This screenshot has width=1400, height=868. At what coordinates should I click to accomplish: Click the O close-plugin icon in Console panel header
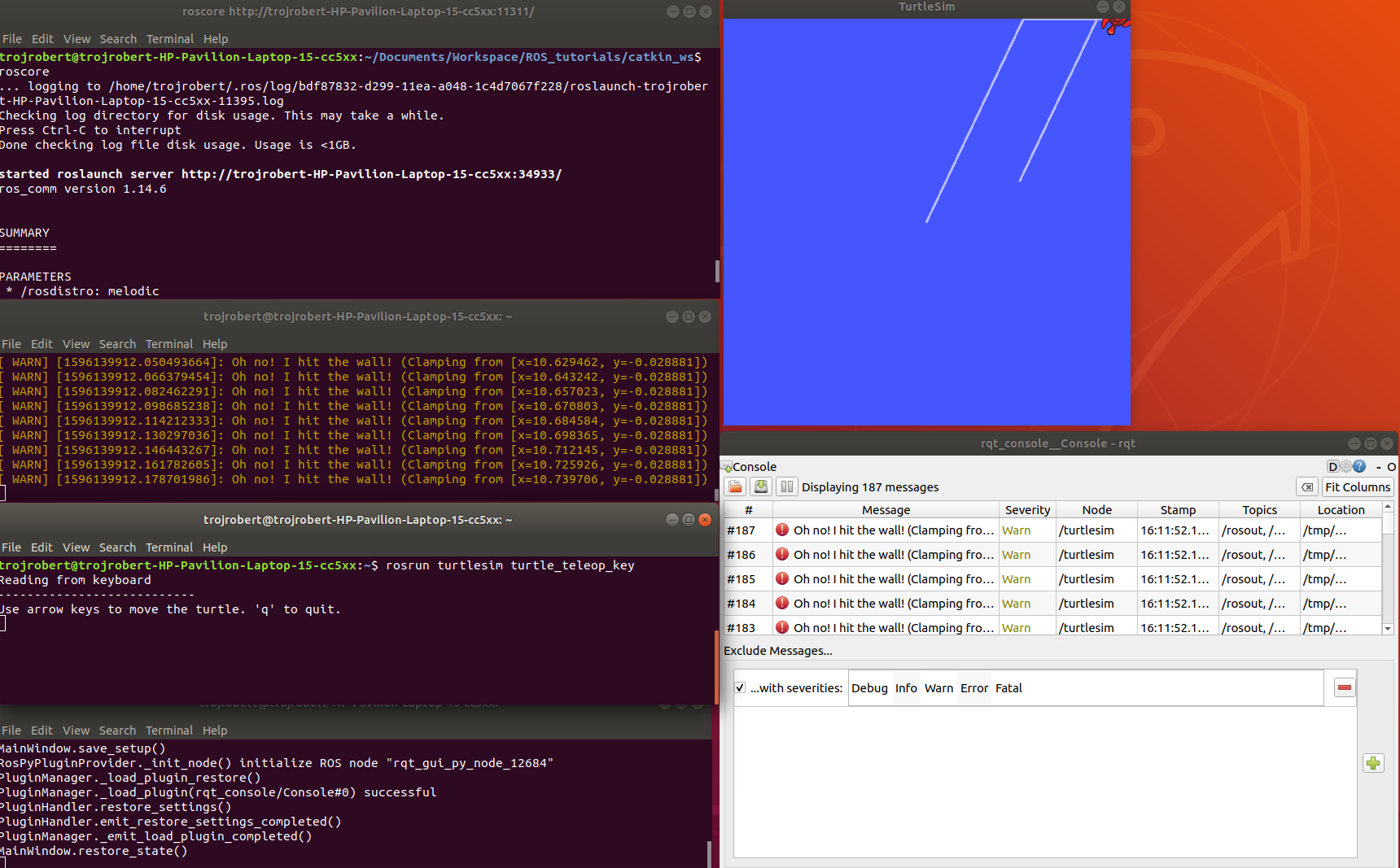tap(1391, 467)
